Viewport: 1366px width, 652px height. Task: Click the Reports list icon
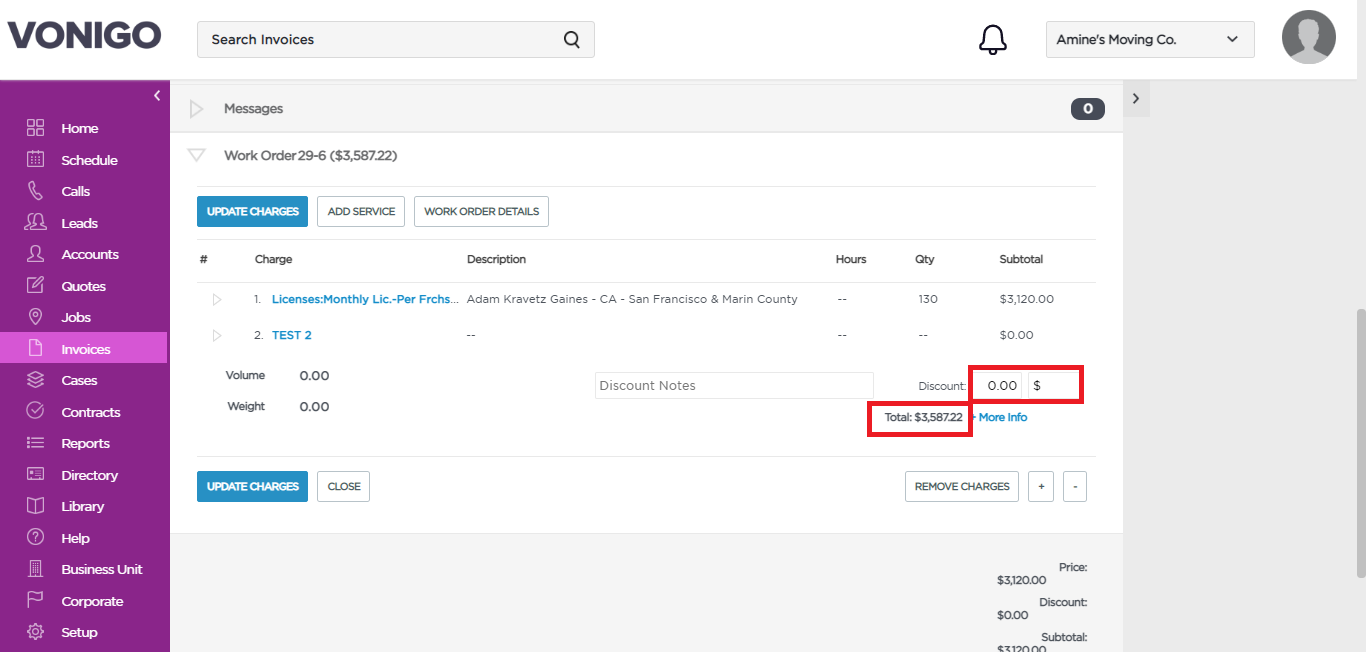point(36,443)
